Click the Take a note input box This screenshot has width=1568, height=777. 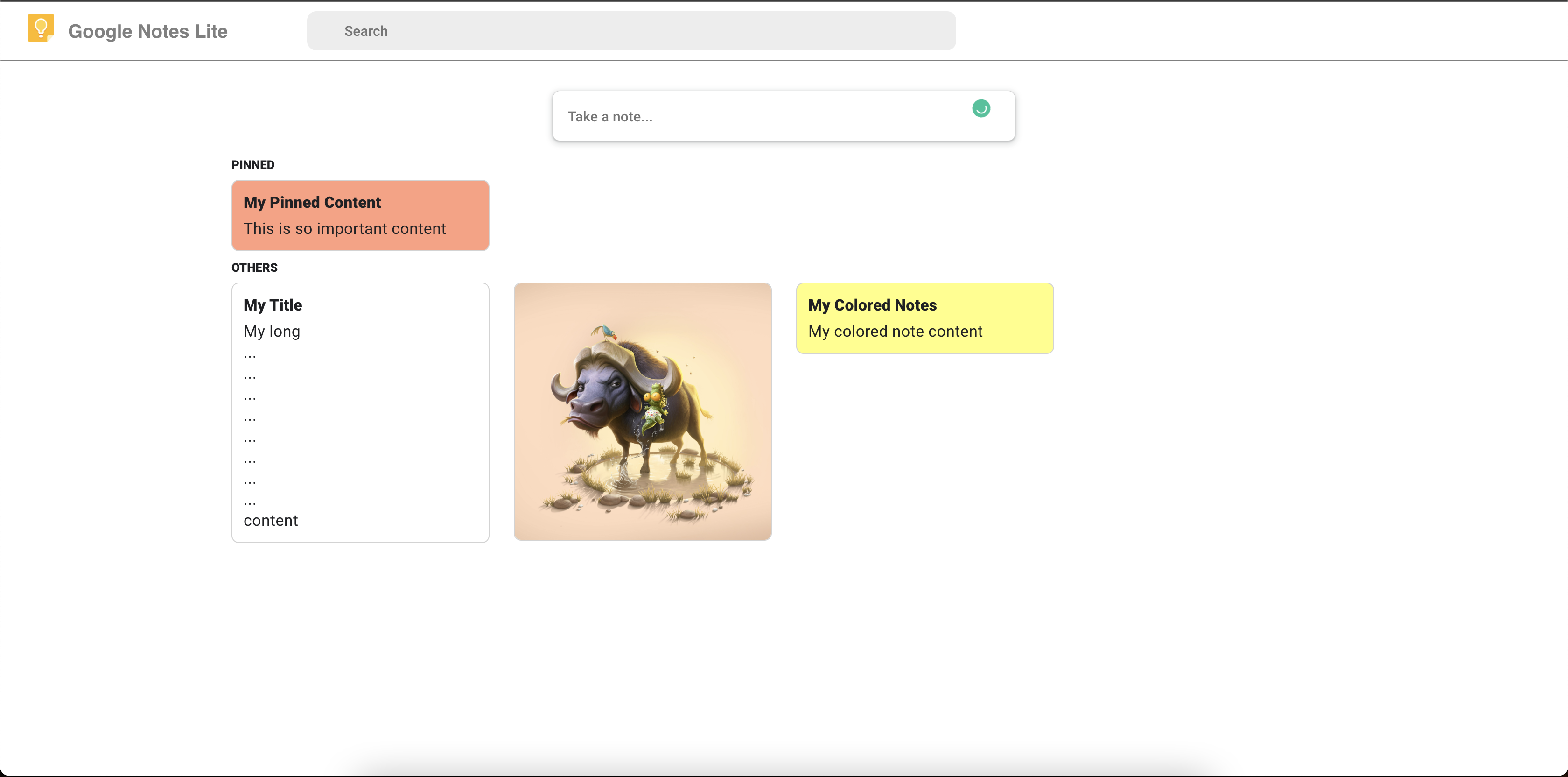coord(784,116)
